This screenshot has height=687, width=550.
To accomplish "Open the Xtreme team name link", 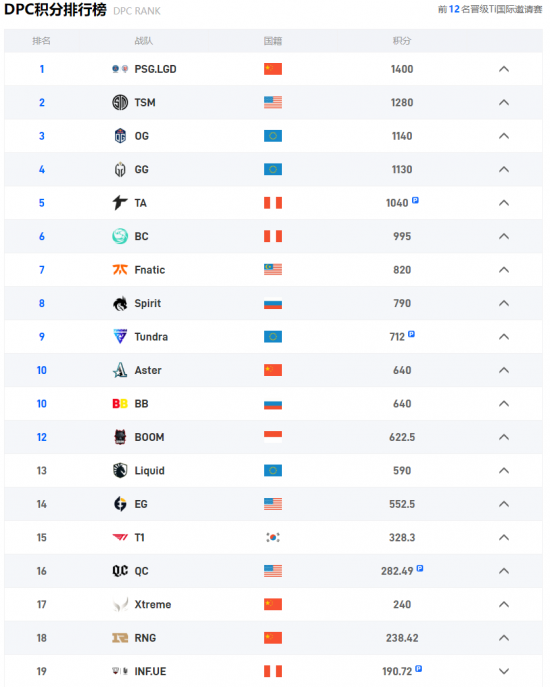I will (153, 605).
